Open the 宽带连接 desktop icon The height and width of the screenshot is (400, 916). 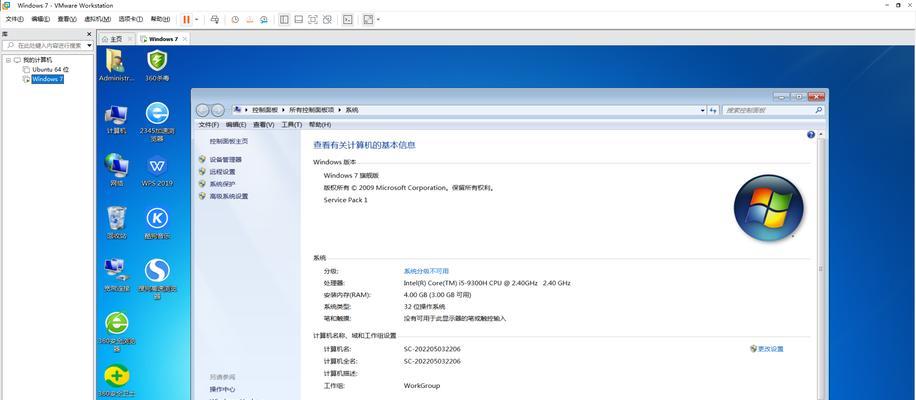click(116, 275)
